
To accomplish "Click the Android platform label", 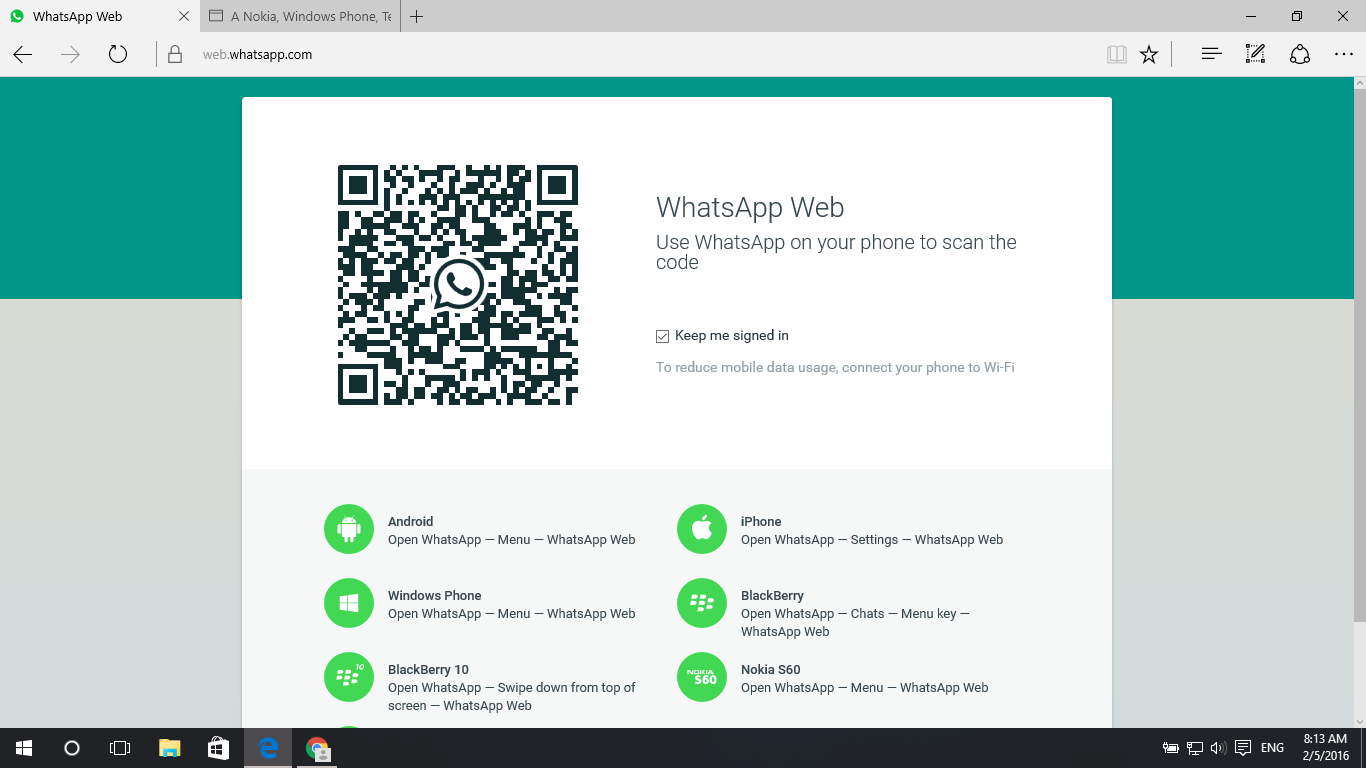I will click(411, 522).
